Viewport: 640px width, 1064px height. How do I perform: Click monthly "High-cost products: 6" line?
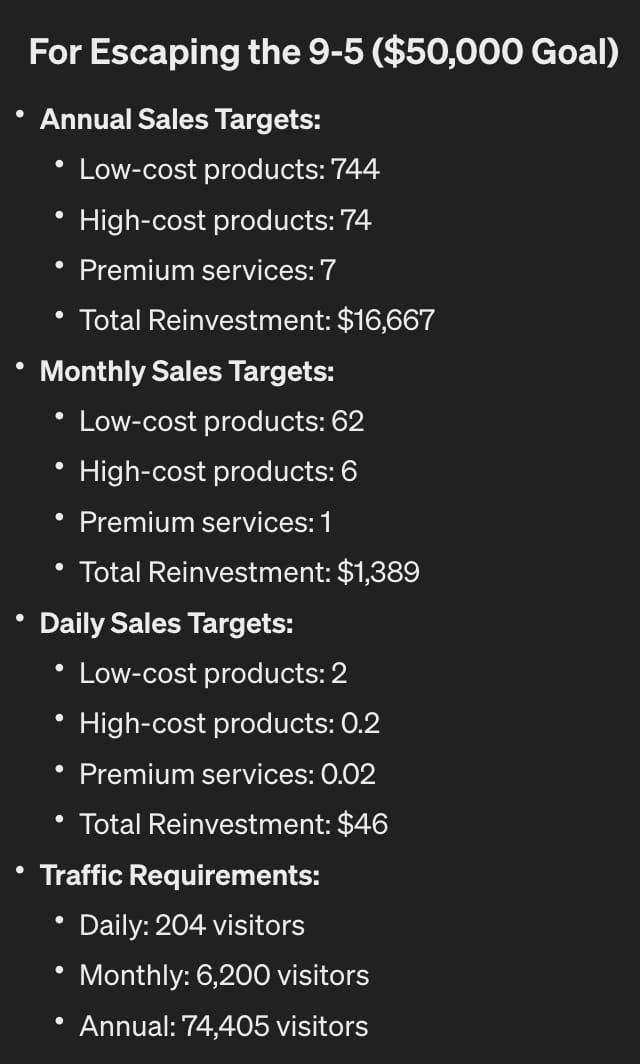click(218, 472)
